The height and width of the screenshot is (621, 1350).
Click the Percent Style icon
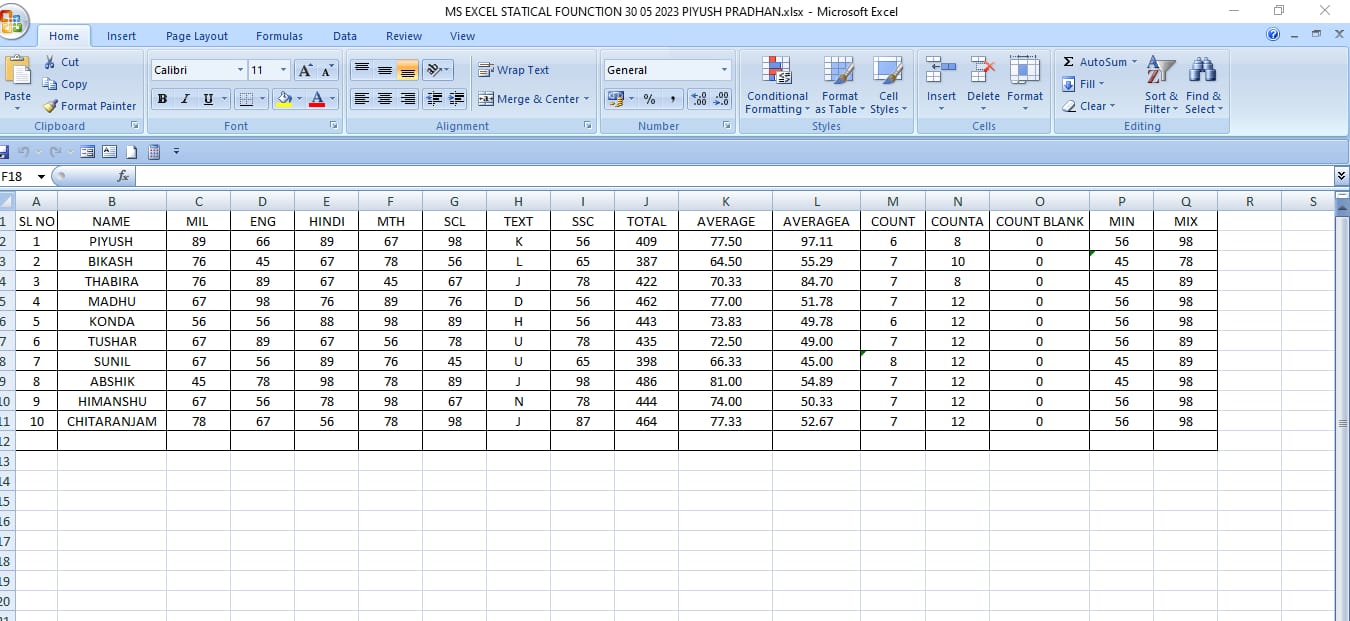(649, 99)
